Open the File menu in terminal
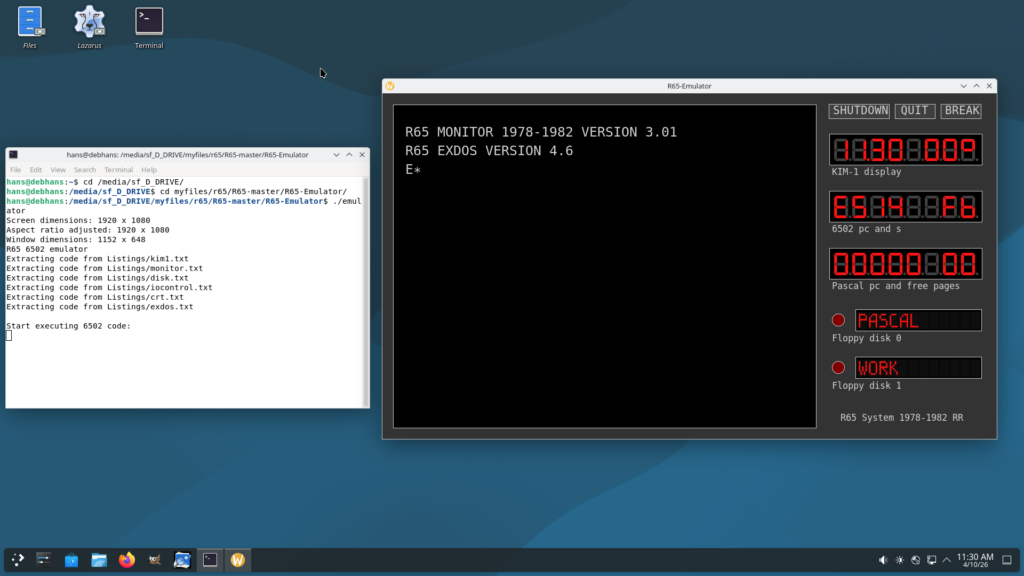 (x=15, y=170)
